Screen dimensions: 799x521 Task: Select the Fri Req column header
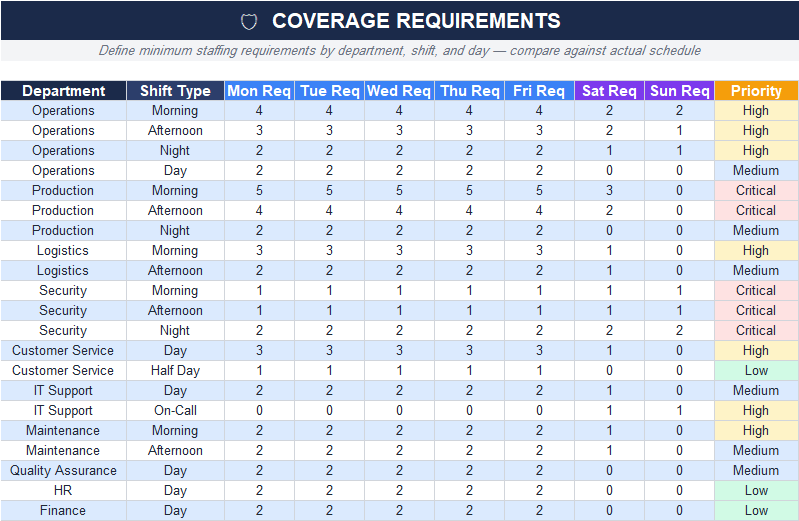pyautogui.click(x=539, y=90)
